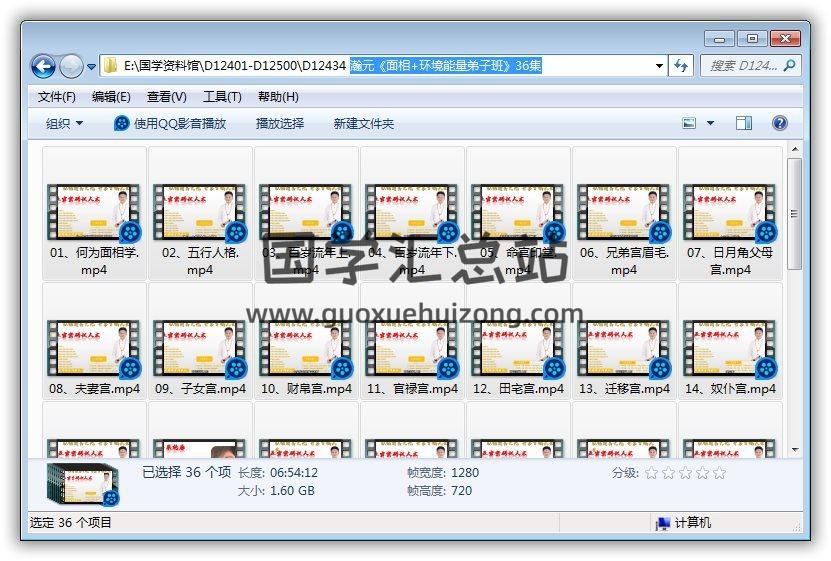
Task: Click the blue Help question mark icon
Action: [780, 123]
